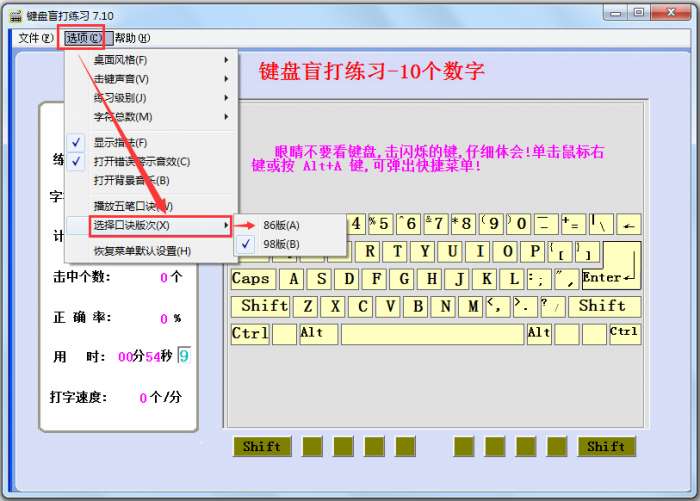Viewport: 700px width, 501px height.
Task: Click the left Ctrl key
Action: tap(250, 334)
